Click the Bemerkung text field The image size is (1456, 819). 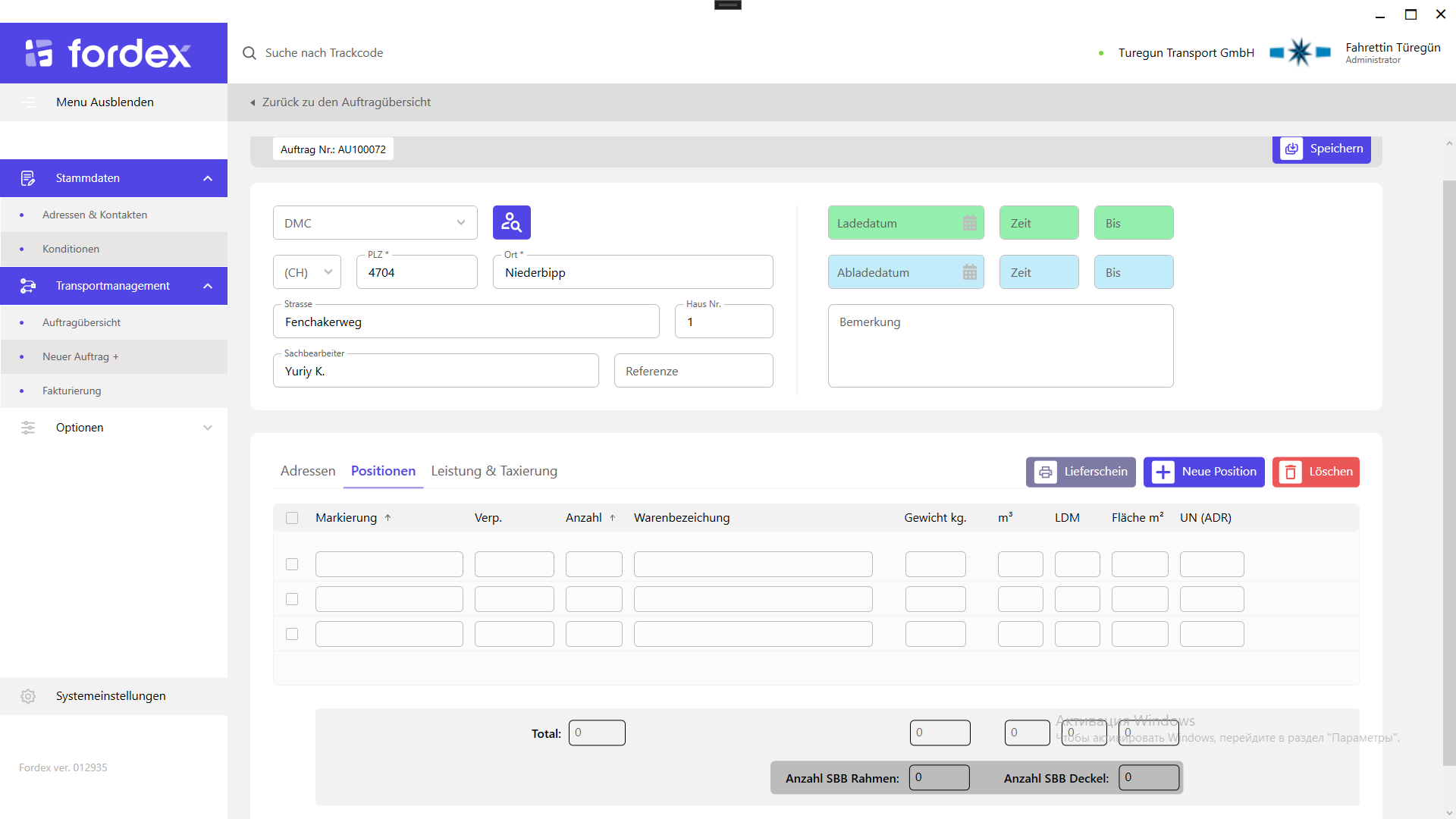1000,346
